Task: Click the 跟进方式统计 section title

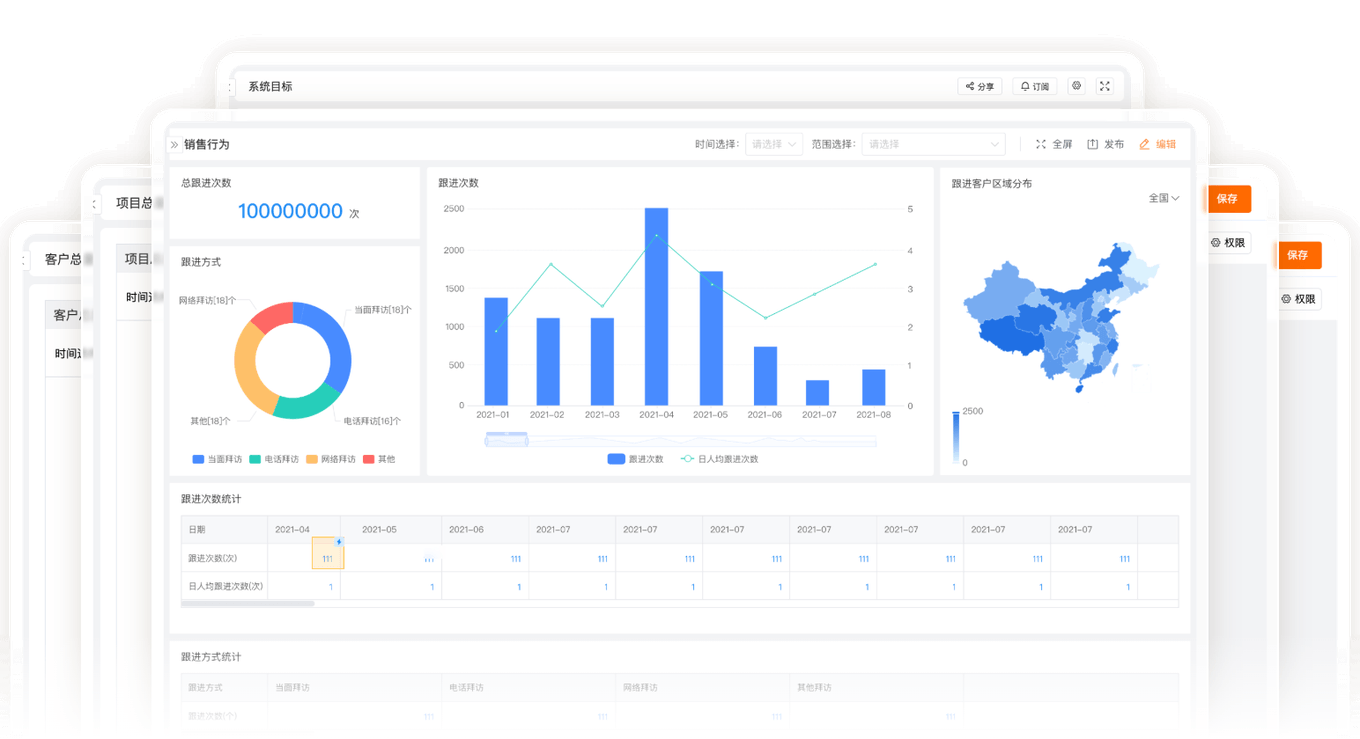Action: [211, 657]
